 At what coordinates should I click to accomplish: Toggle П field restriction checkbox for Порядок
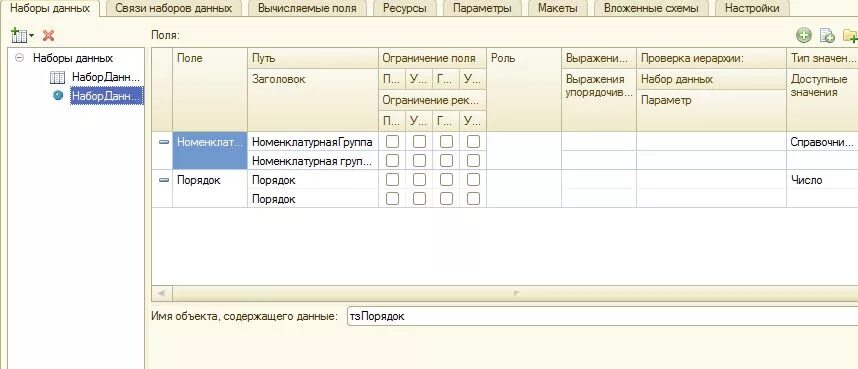tap(392, 180)
